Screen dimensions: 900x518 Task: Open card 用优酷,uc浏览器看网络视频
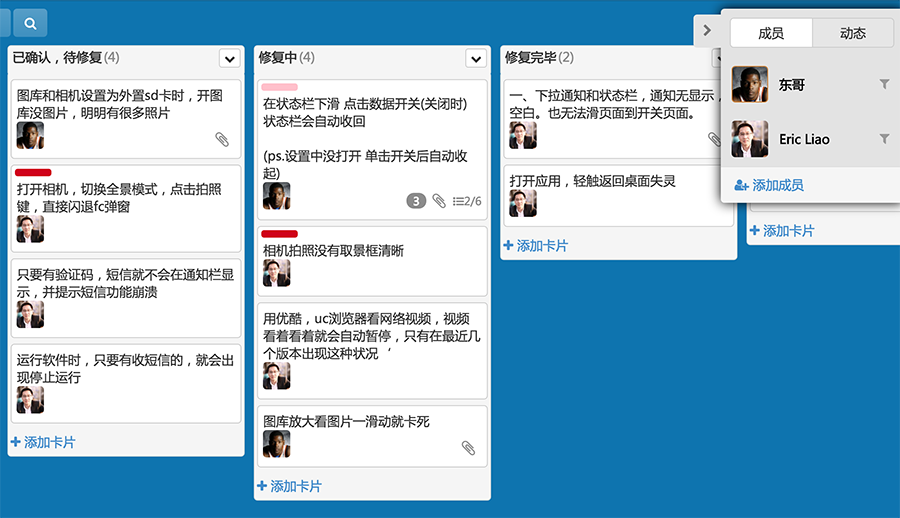(372, 351)
